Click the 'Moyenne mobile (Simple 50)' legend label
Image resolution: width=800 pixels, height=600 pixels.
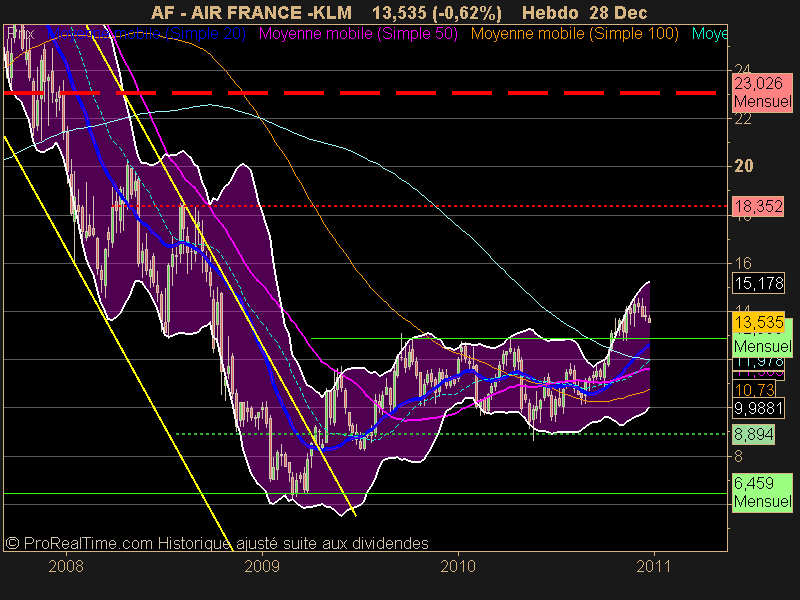[x=358, y=34]
